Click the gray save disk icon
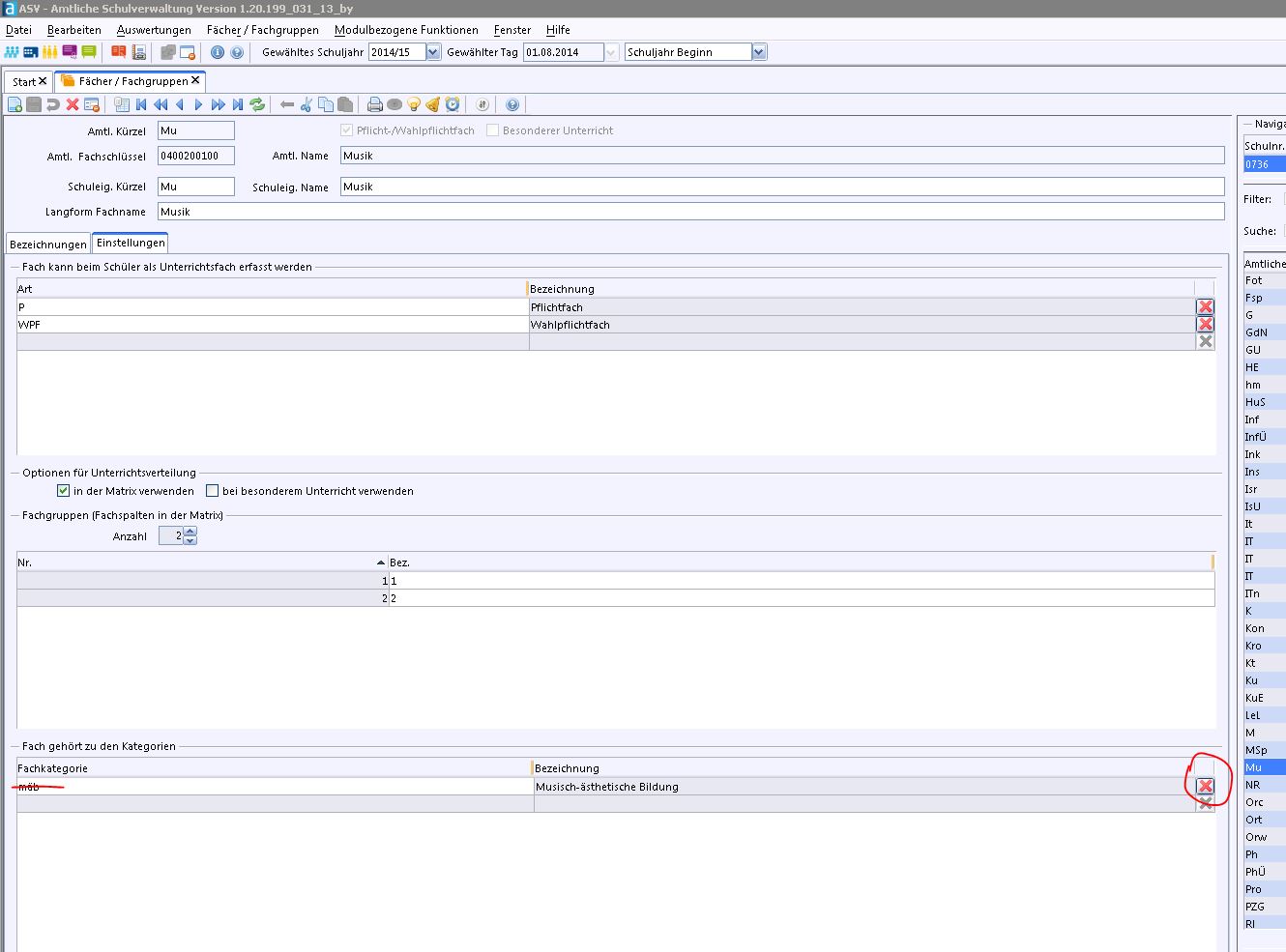The width and height of the screenshot is (1286, 952). click(x=34, y=104)
